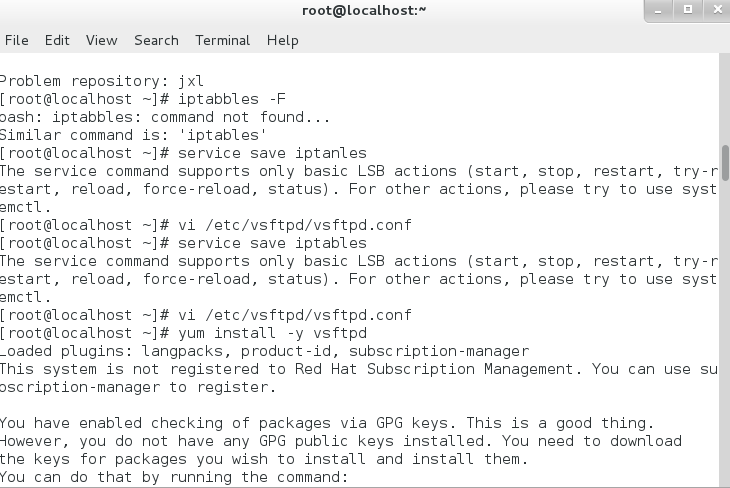
Task: Click the scrollbar track below the thumb
Action: tap(725, 350)
